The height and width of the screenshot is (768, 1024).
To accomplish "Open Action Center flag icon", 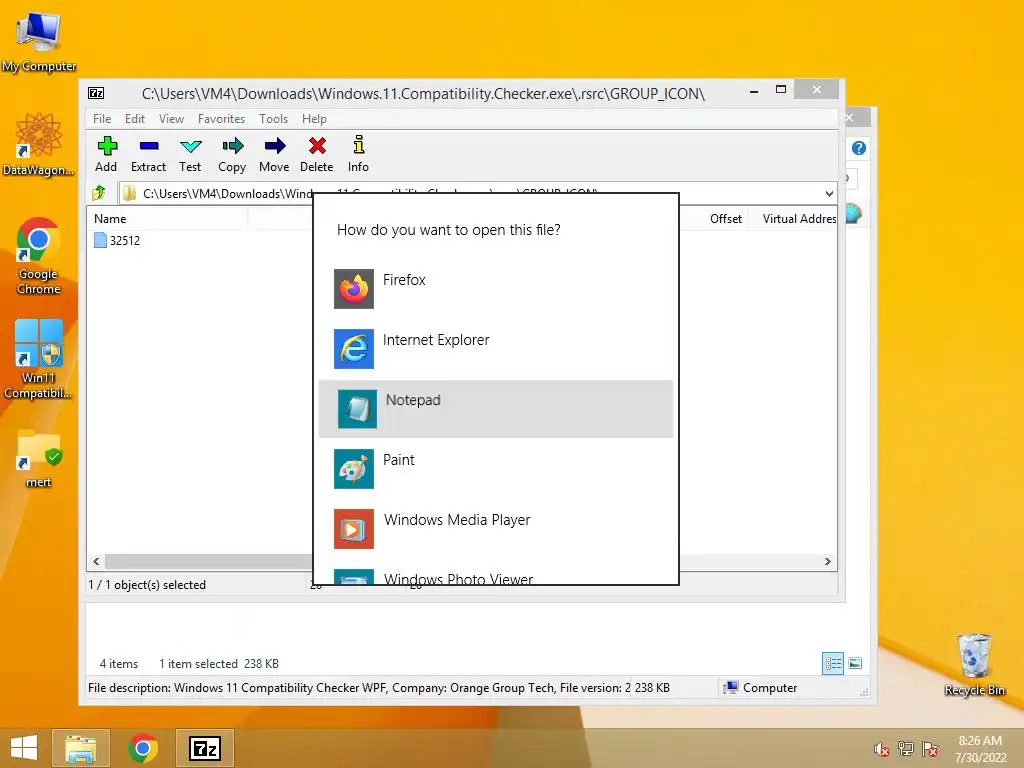I will point(930,749).
